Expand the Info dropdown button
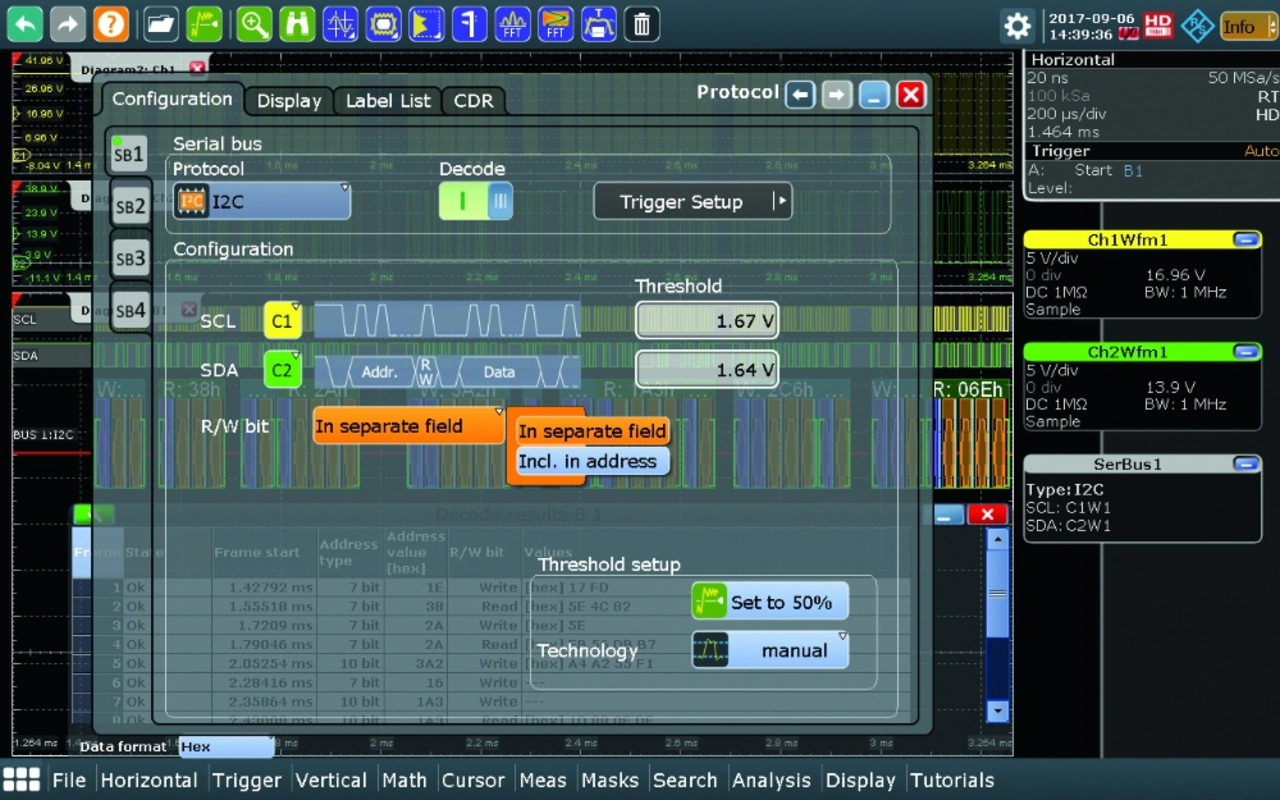 coord(1248,27)
